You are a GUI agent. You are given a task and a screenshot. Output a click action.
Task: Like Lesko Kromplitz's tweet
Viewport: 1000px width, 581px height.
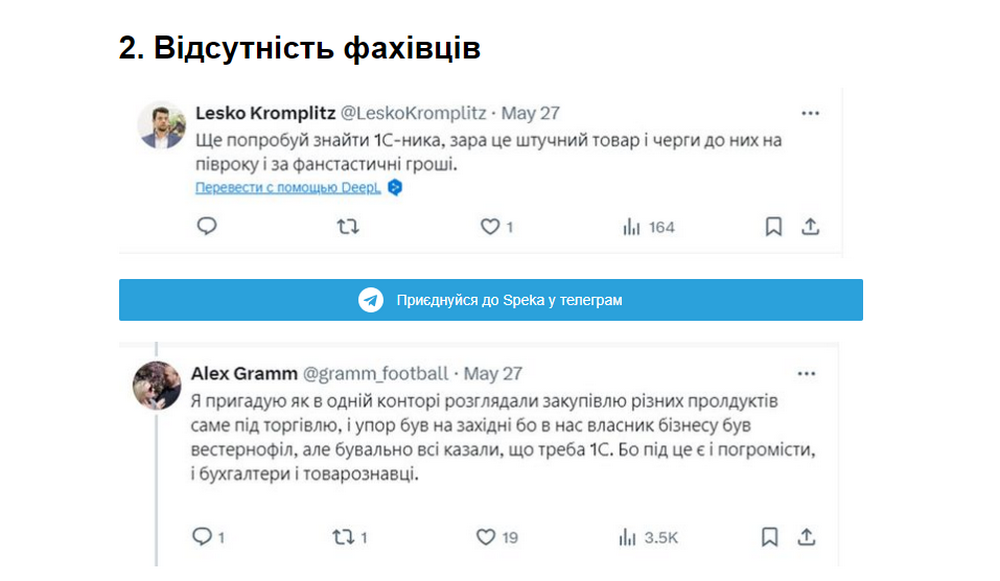pos(488,227)
